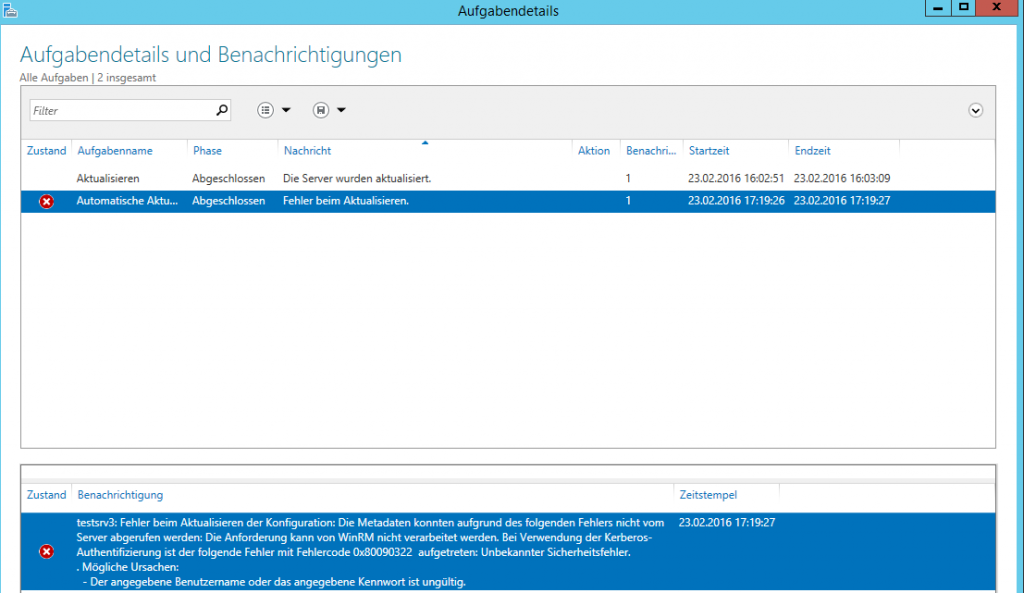Sort tasks by Startzeit column header
Image resolution: width=1024 pixels, height=593 pixels.
coord(709,150)
